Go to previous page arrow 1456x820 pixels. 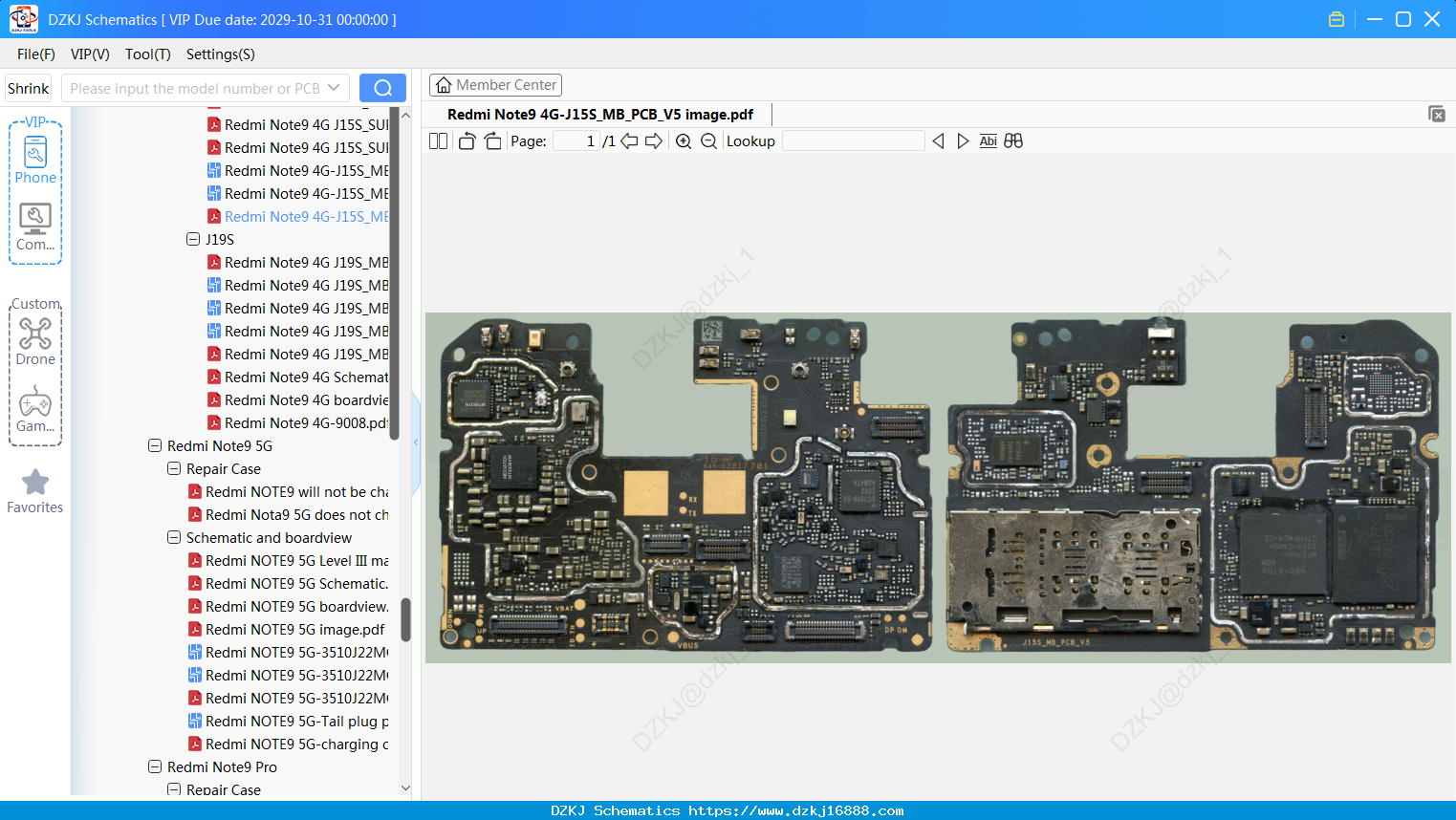(x=629, y=141)
